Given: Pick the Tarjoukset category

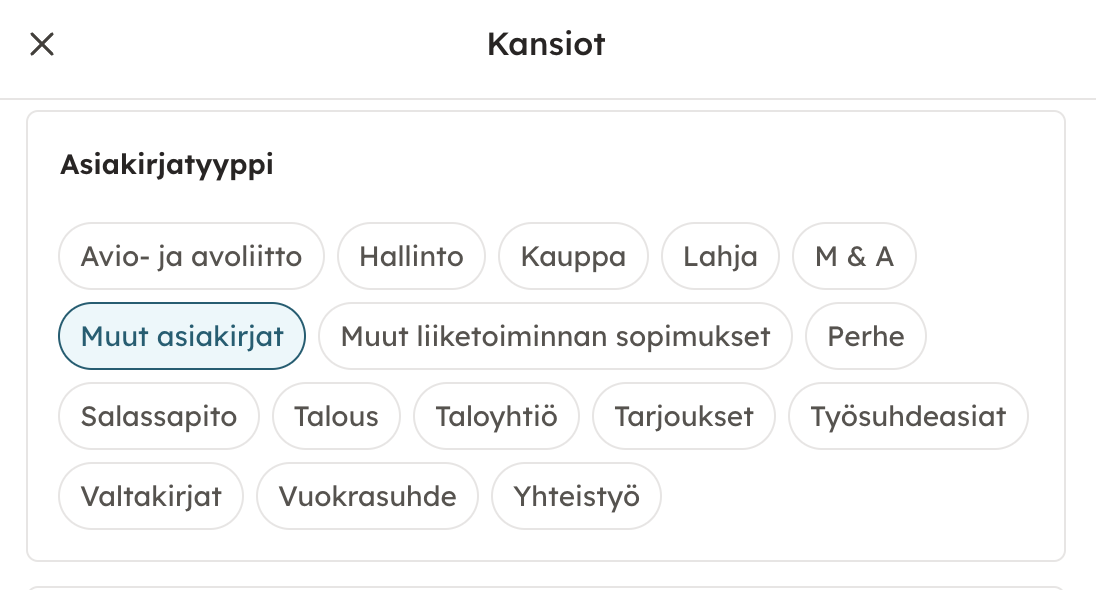Looking at the screenshot, I should pos(684,416).
